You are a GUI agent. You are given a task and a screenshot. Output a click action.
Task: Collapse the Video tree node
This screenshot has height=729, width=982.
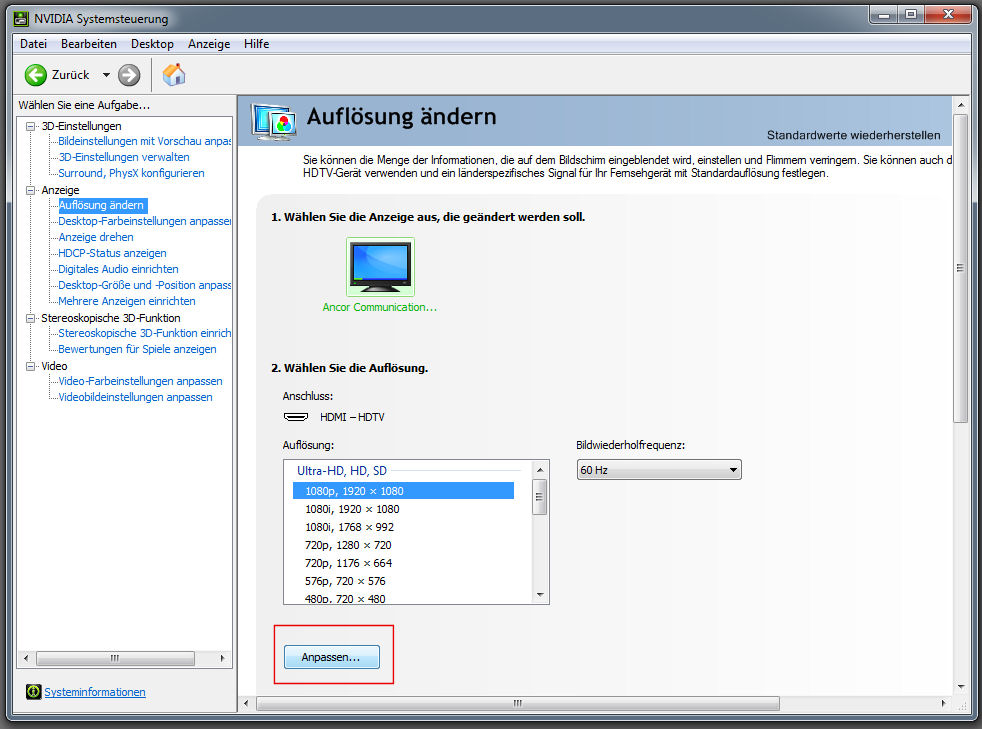(x=30, y=366)
